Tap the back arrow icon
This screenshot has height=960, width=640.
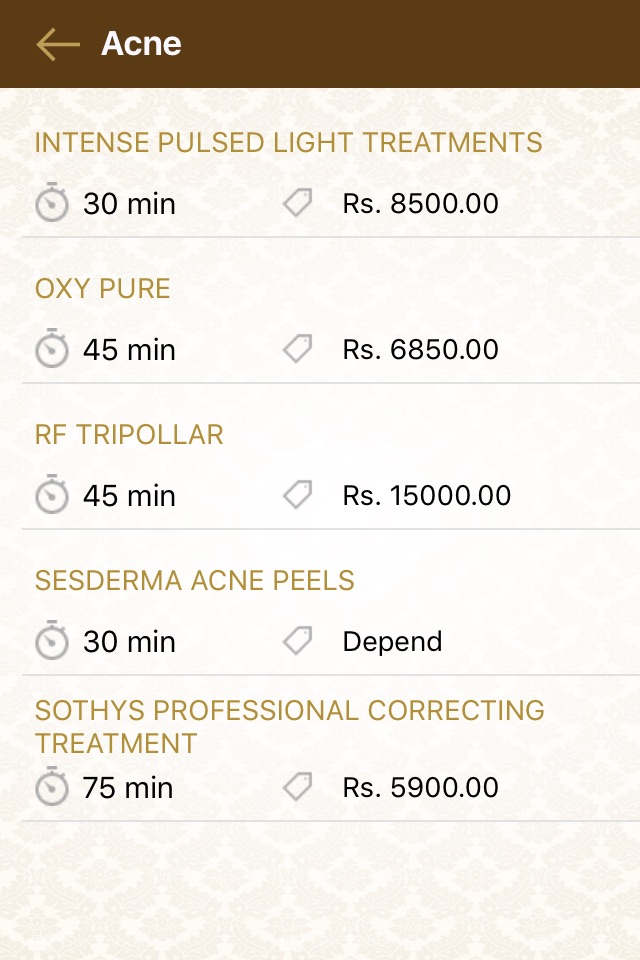coord(57,44)
